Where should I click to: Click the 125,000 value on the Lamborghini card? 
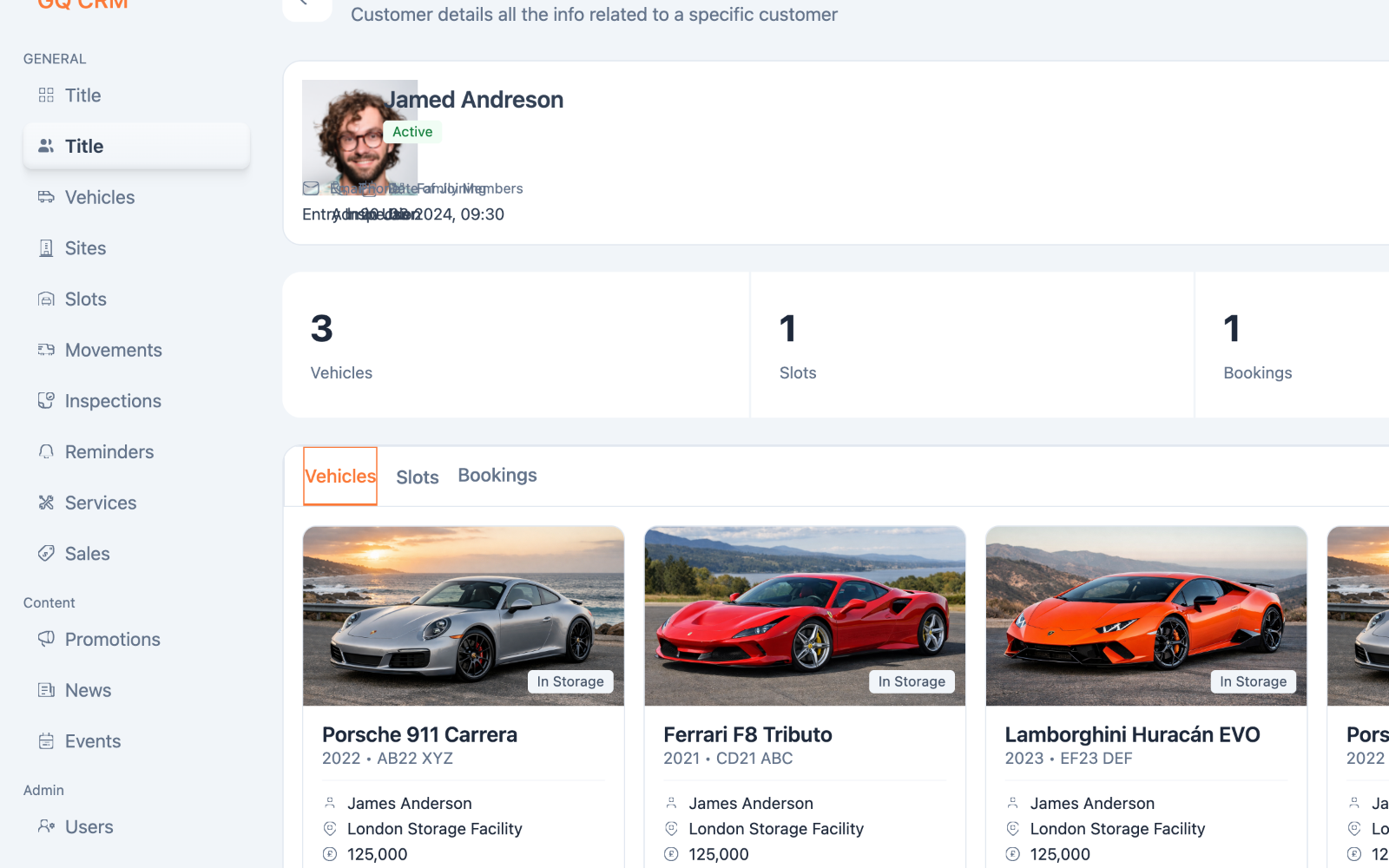click(x=1060, y=854)
